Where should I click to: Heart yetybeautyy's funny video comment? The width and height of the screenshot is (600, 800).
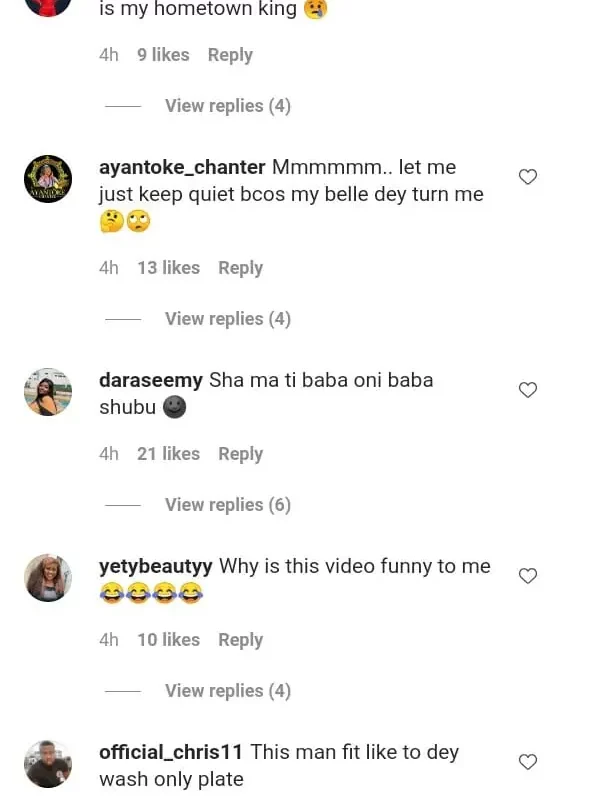(528, 576)
